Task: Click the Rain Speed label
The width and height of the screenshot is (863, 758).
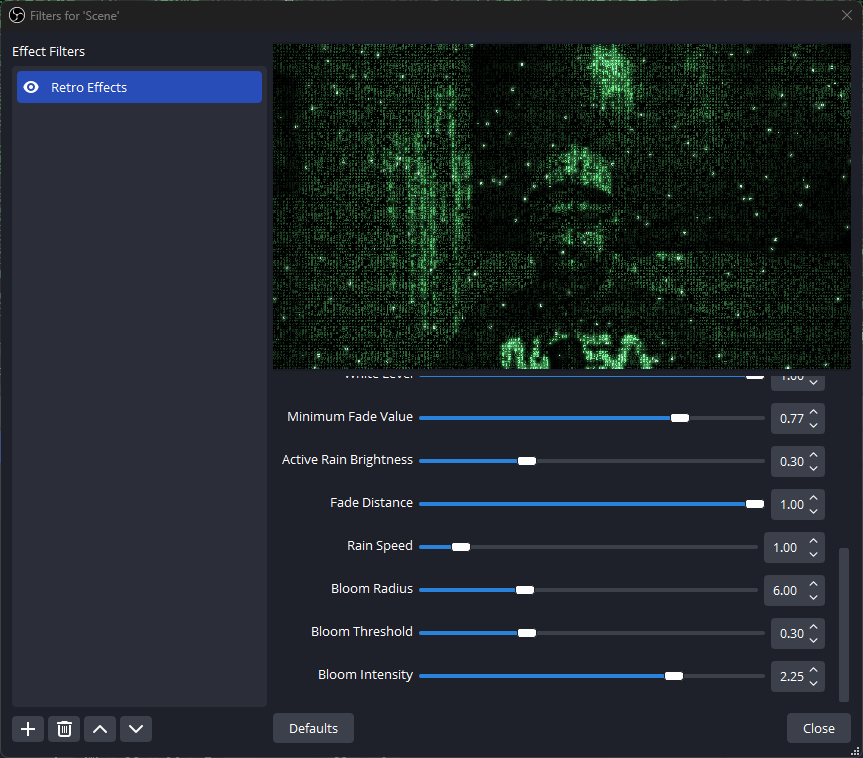Action: (x=380, y=546)
